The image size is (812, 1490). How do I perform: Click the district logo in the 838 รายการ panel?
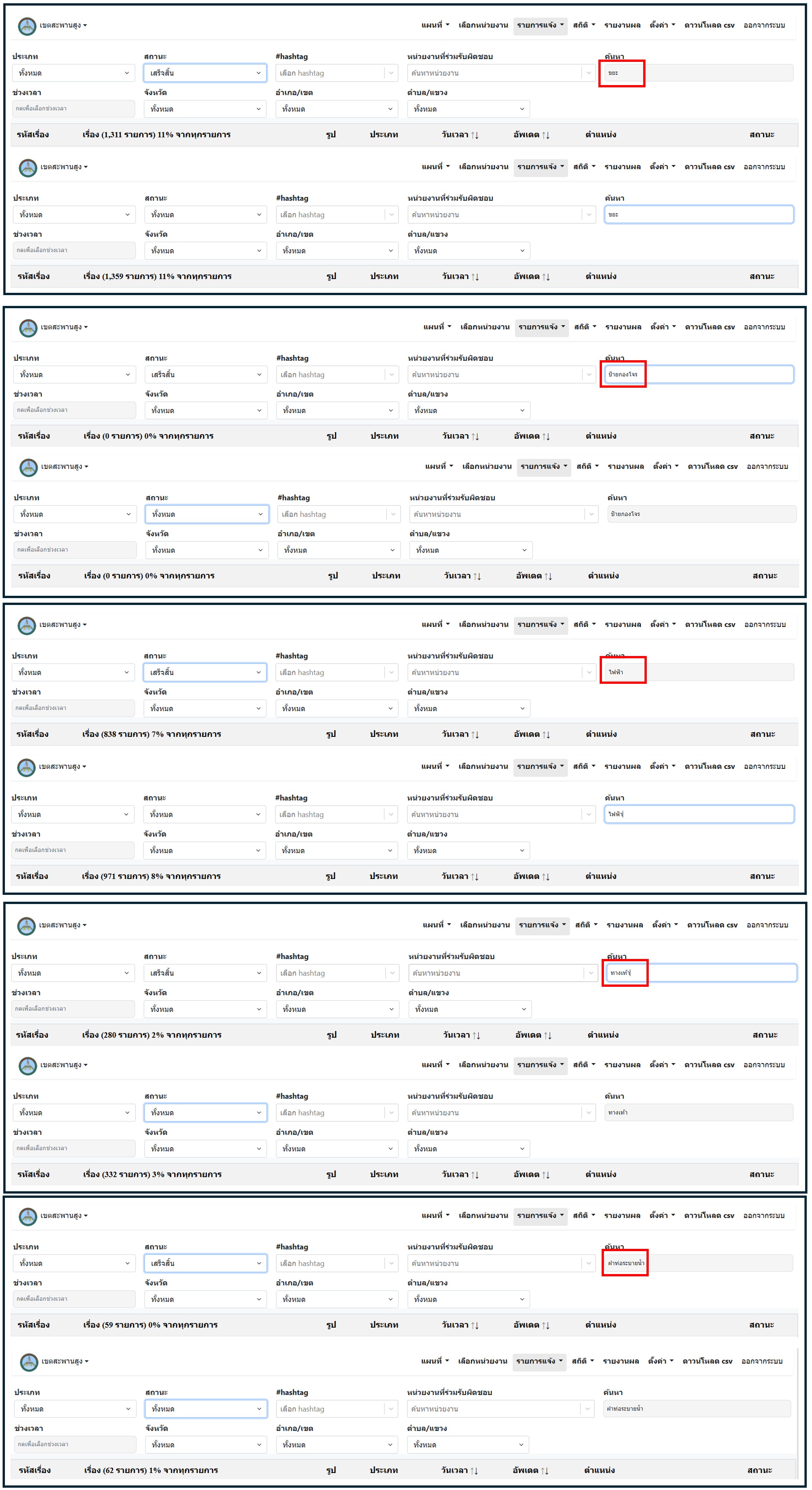[26, 625]
